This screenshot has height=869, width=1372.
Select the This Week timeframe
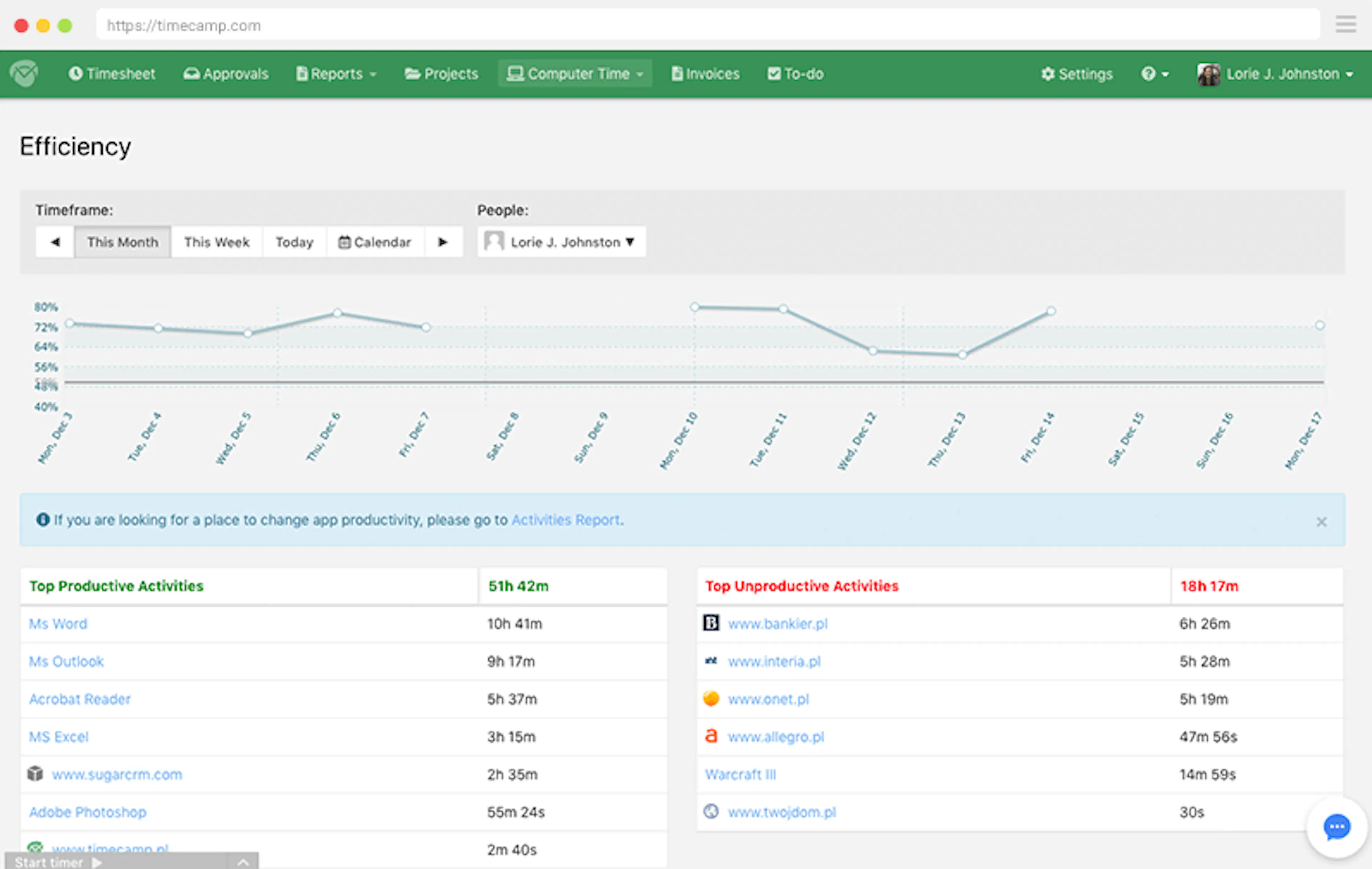[x=217, y=242]
